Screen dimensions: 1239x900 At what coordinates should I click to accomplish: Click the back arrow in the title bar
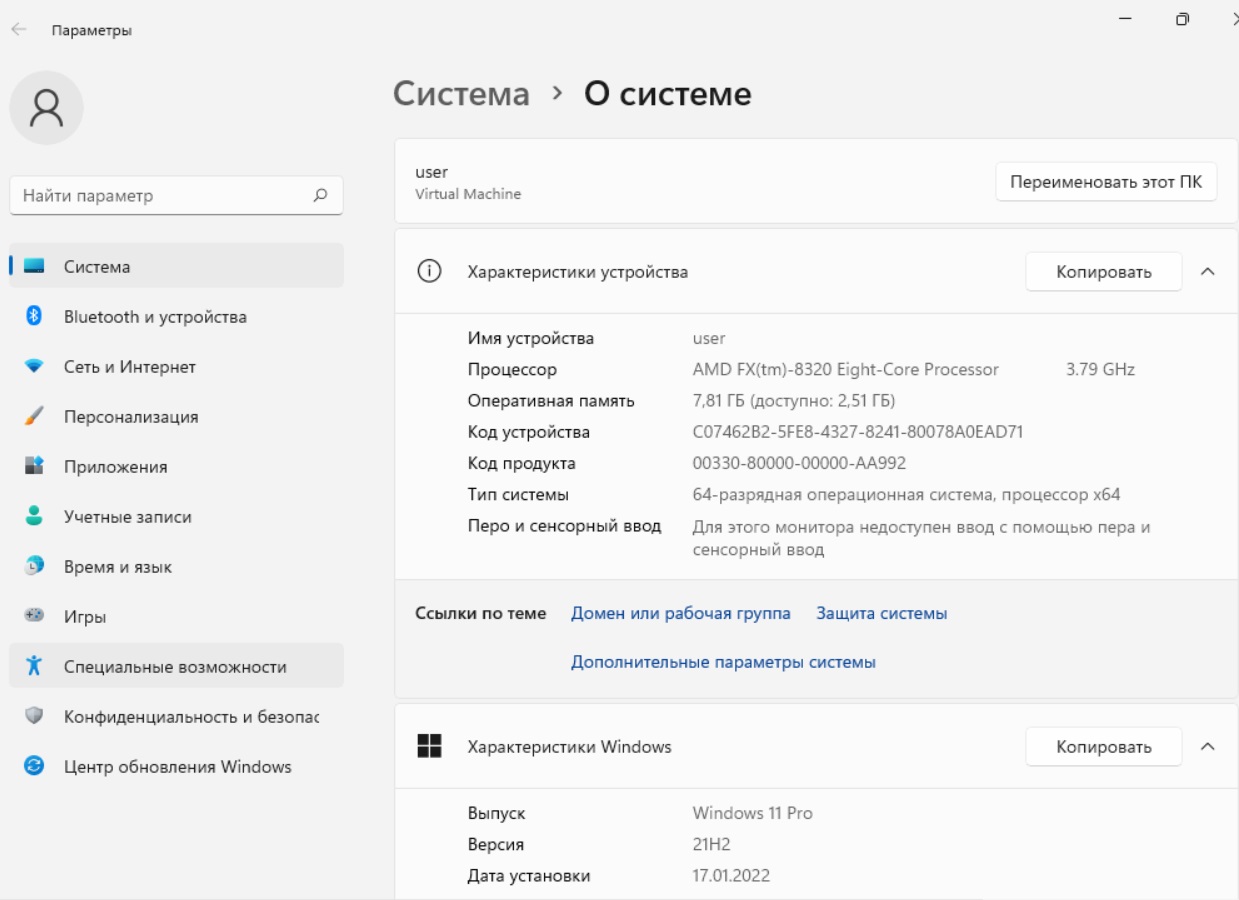[19, 30]
